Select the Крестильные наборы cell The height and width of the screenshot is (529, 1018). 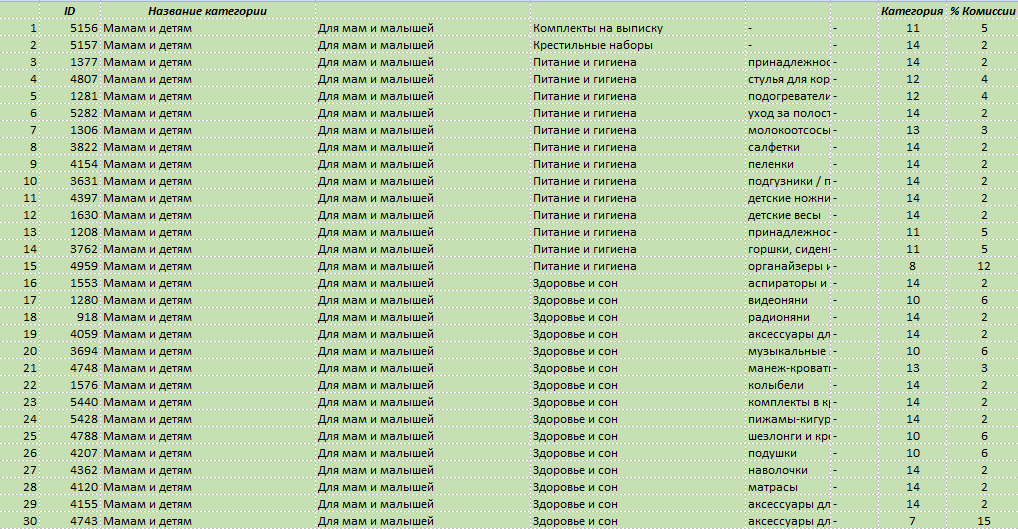pos(637,45)
